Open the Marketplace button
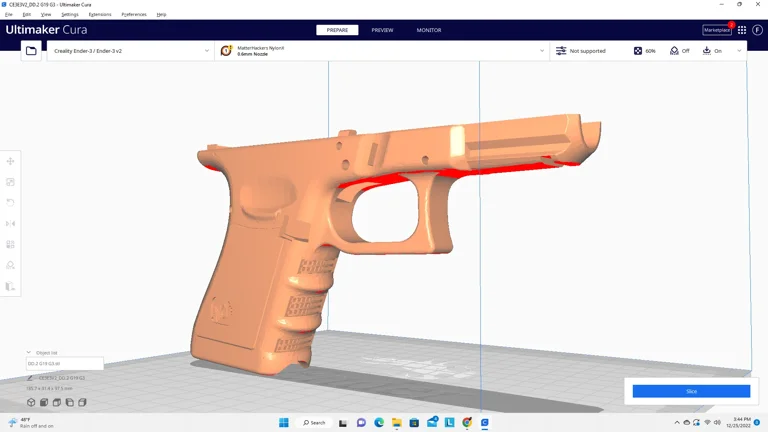Viewport: 768px width, 432px height. pos(717,30)
